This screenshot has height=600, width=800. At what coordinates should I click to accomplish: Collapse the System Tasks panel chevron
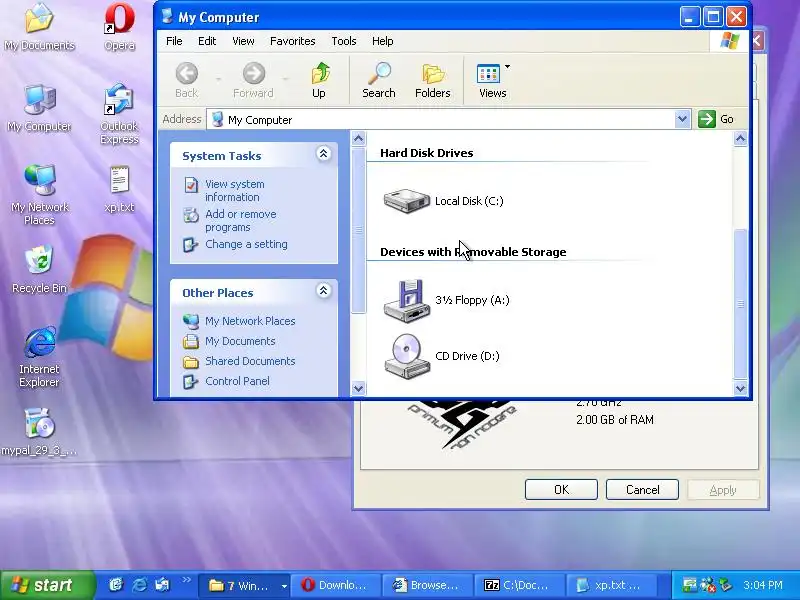click(323, 154)
